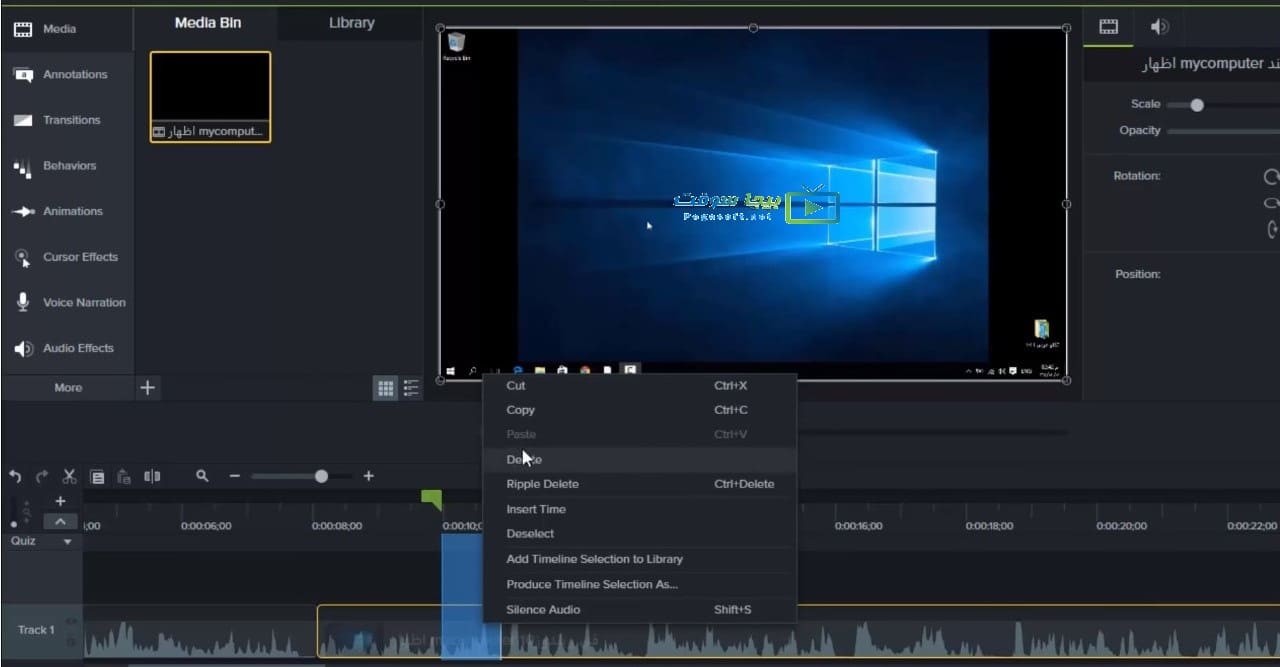Zoom out timeline with minus icon
This screenshot has width=1280, height=667.
click(x=235, y=477)
